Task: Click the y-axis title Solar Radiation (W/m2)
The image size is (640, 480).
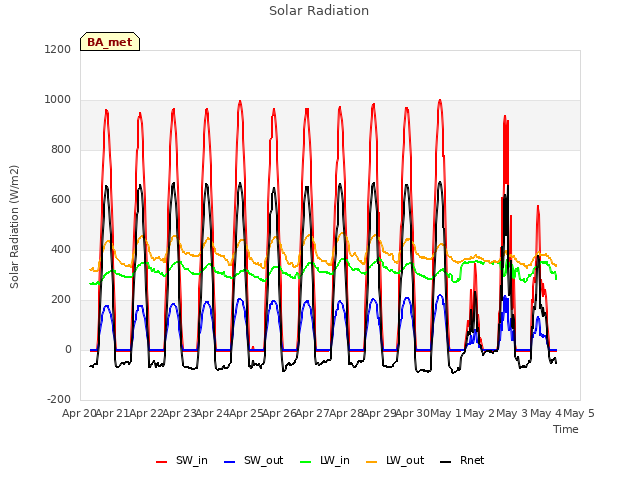Action: point(14,227)
